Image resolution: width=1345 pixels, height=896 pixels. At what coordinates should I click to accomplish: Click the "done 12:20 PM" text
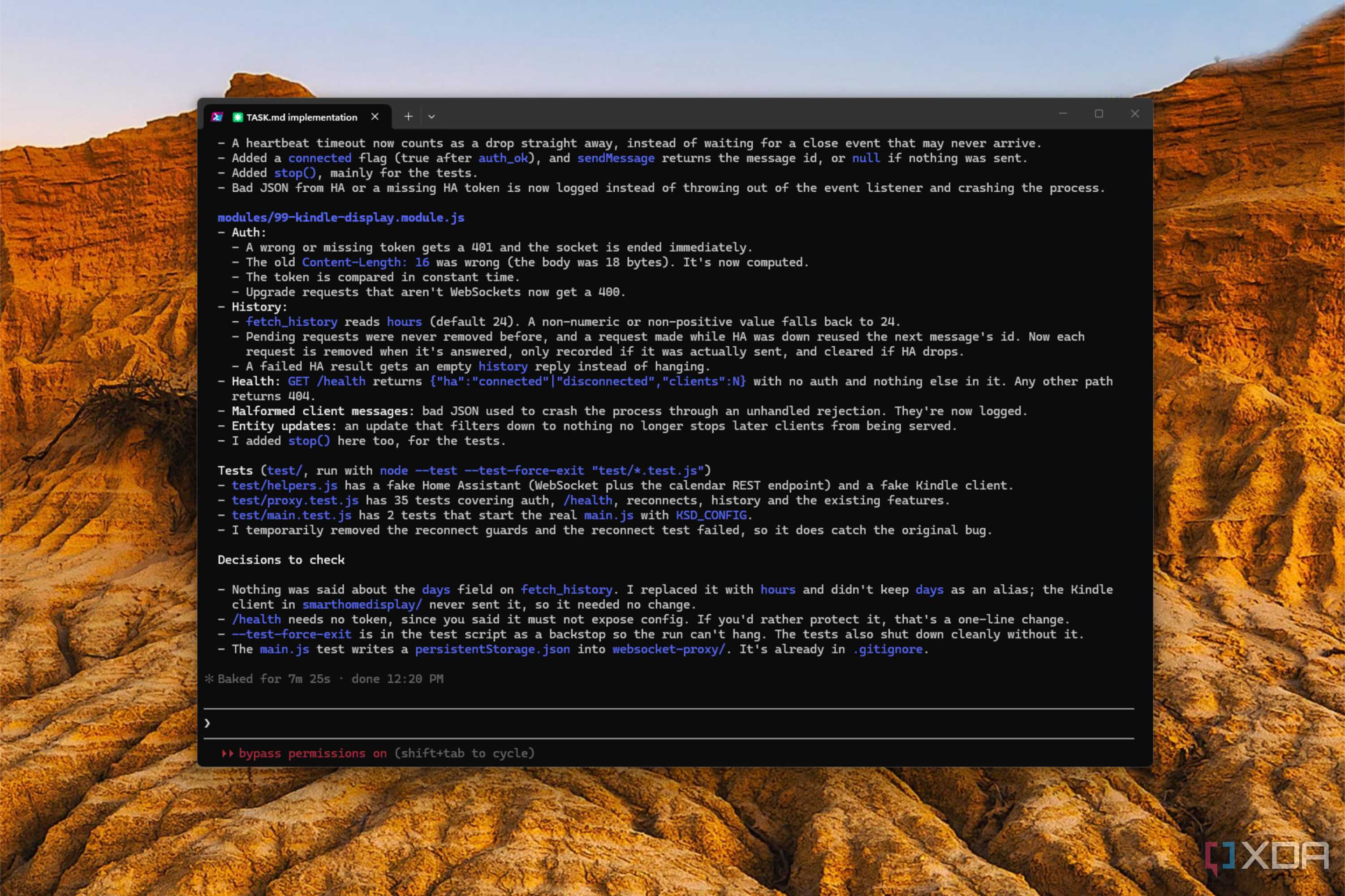[x=397, y=679]
